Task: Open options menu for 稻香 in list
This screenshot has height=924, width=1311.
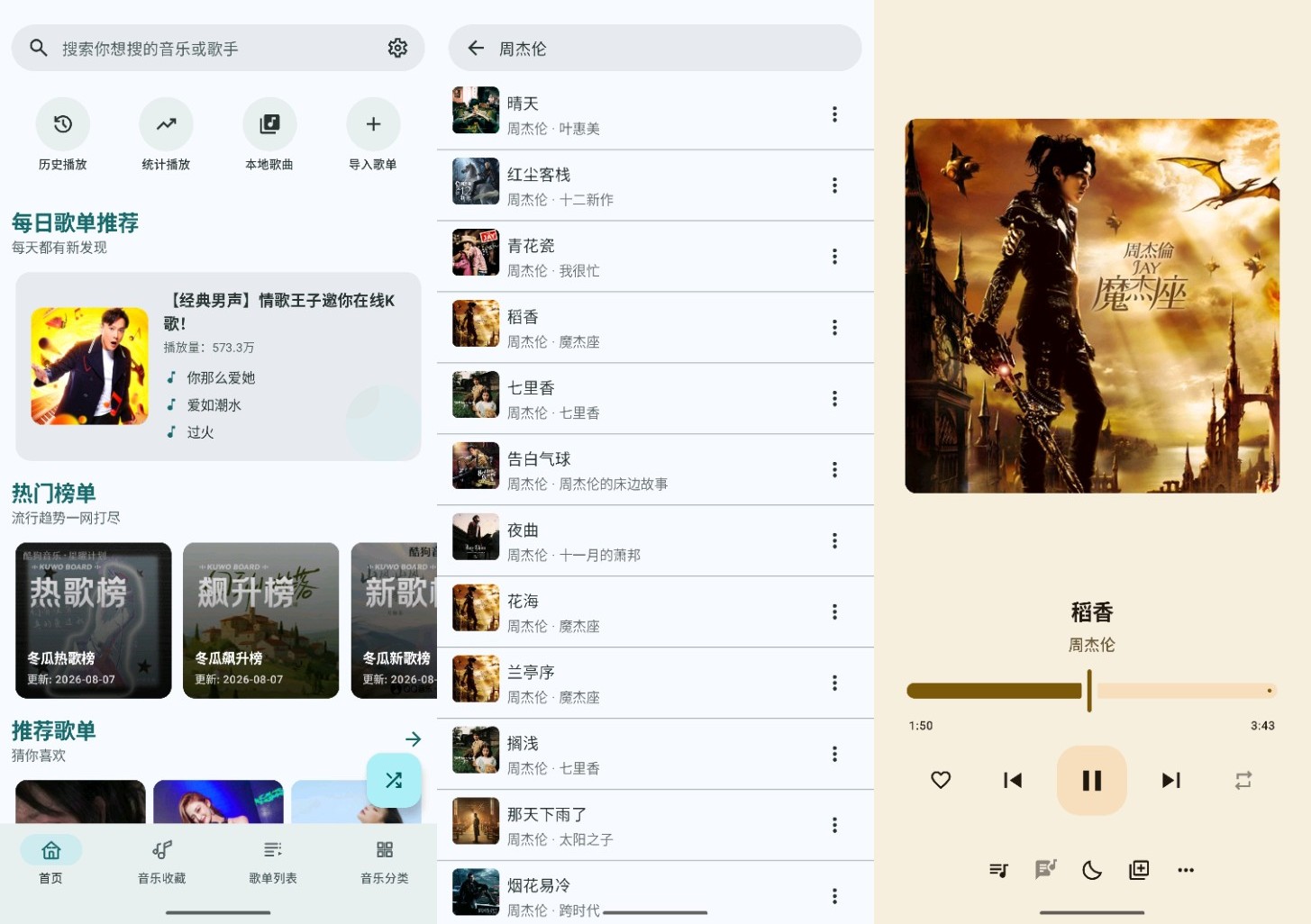Action: (x=834, y=328)
